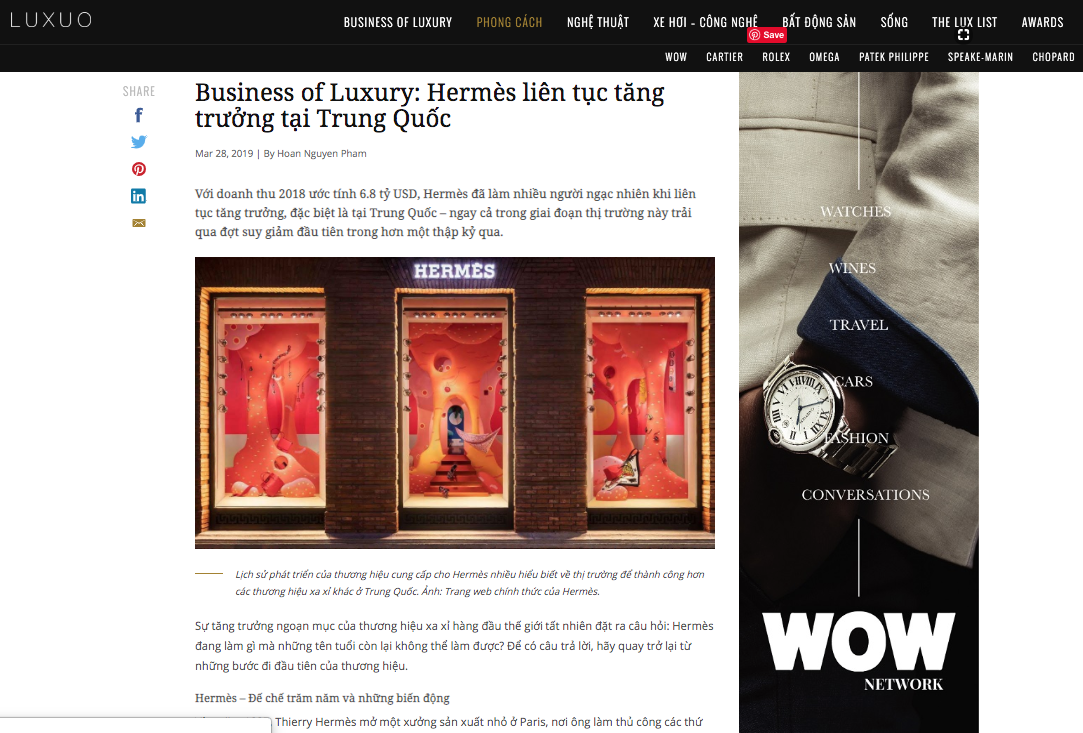
Task: Select Cartier brand link
Action: [x=725, y=57]
